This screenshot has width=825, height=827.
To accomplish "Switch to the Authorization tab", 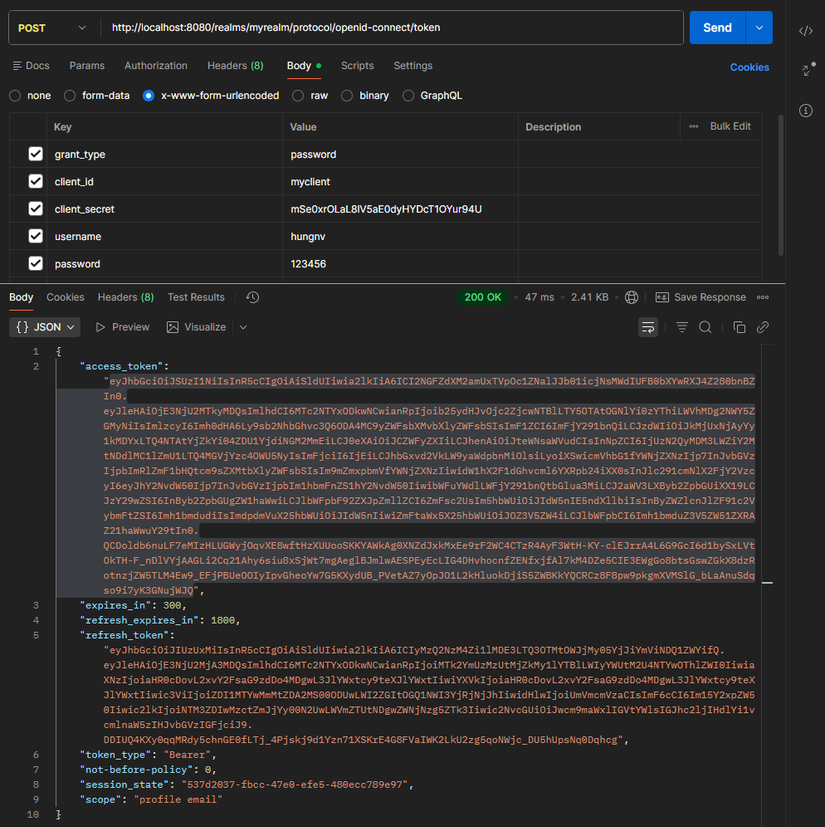I will pos(156,66).
